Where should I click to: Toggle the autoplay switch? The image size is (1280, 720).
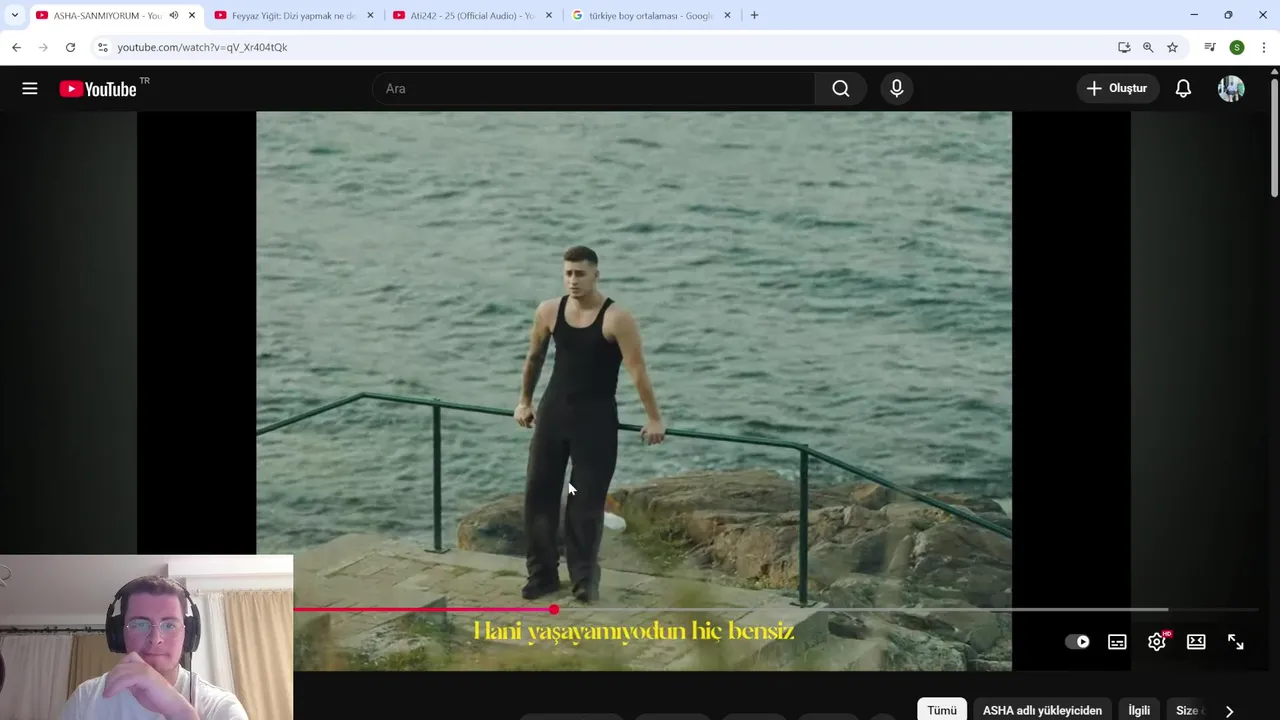point(1077,642)
